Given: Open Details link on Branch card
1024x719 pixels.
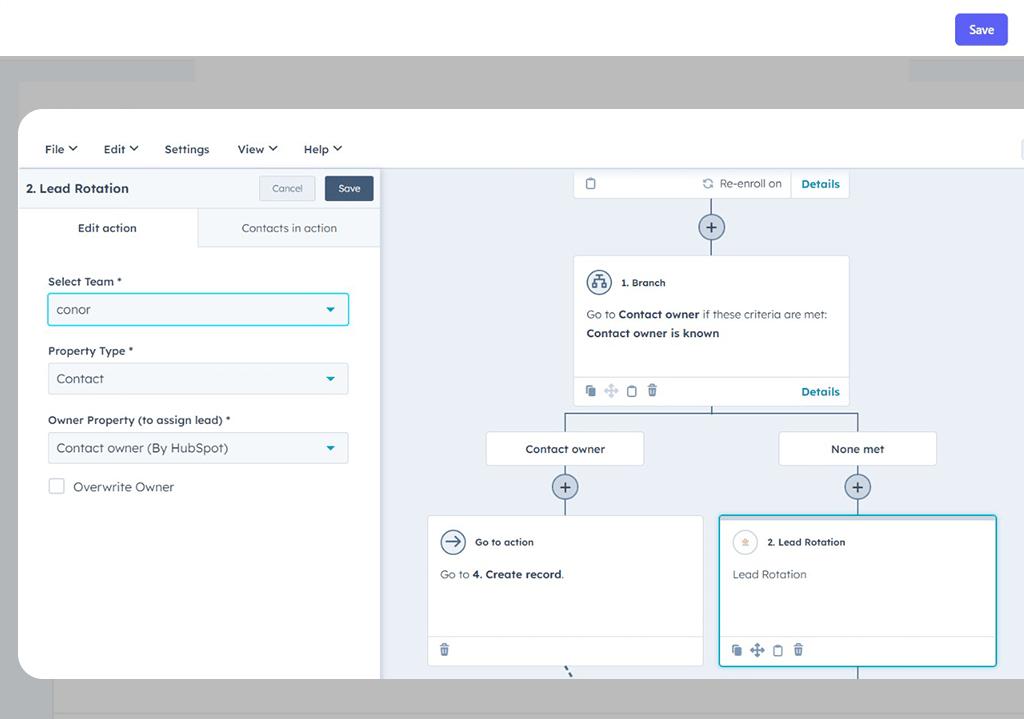Looking at the screenshot, I should (x=820, y=392).
